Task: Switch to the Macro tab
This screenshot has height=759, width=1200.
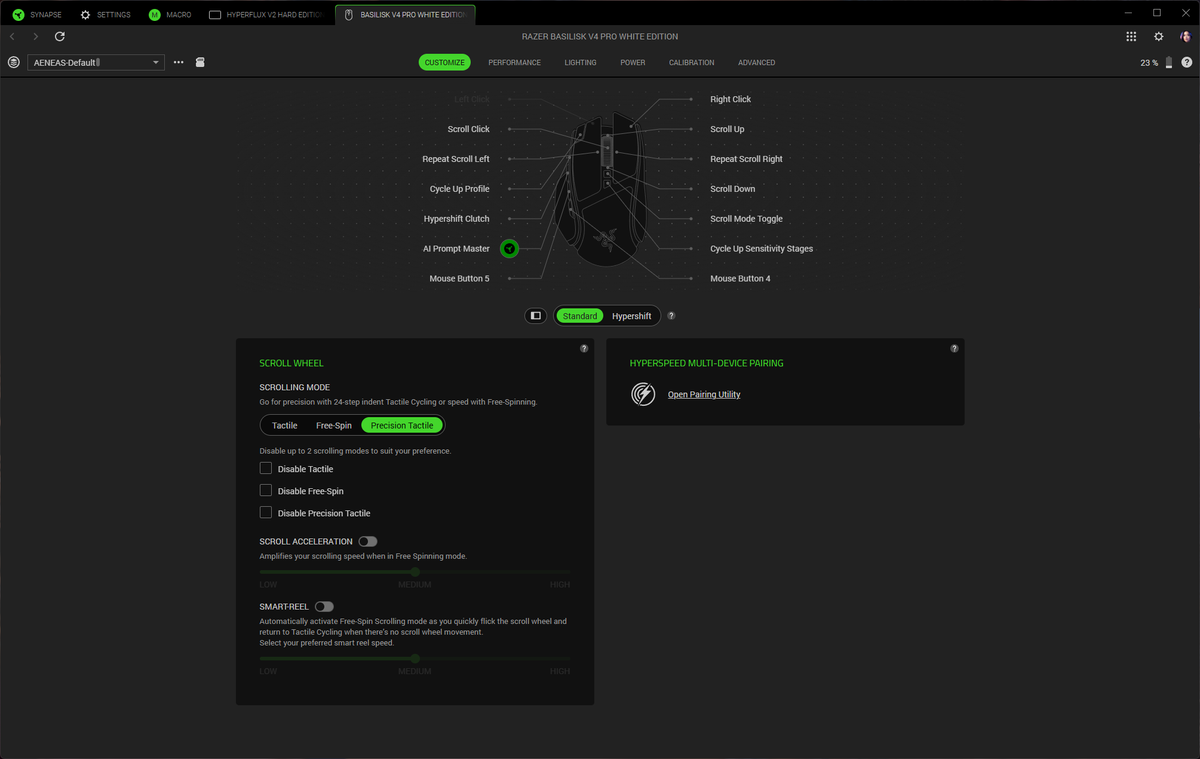Action: point(170,15)
